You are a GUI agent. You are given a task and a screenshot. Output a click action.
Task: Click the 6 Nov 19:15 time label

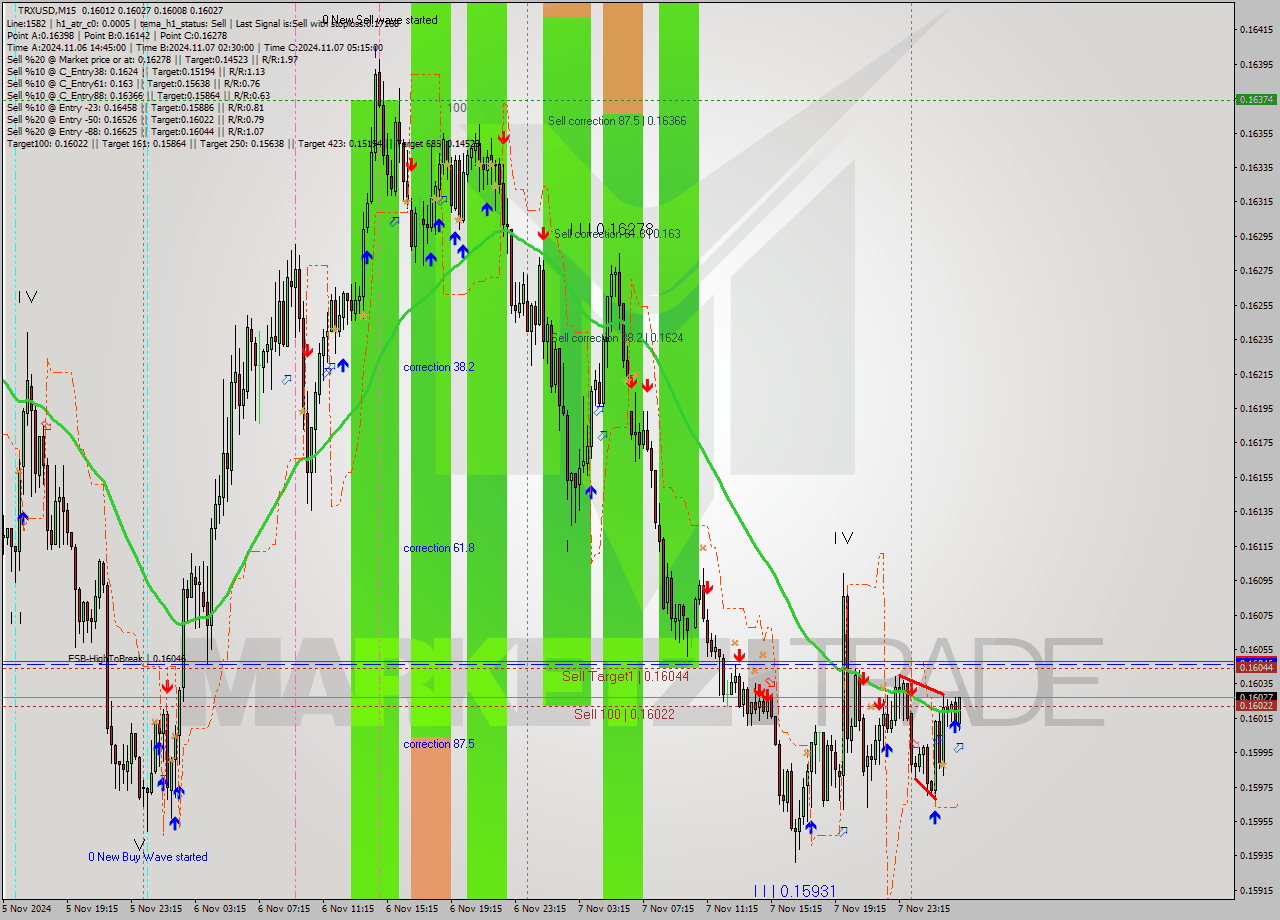click(475, 909)
